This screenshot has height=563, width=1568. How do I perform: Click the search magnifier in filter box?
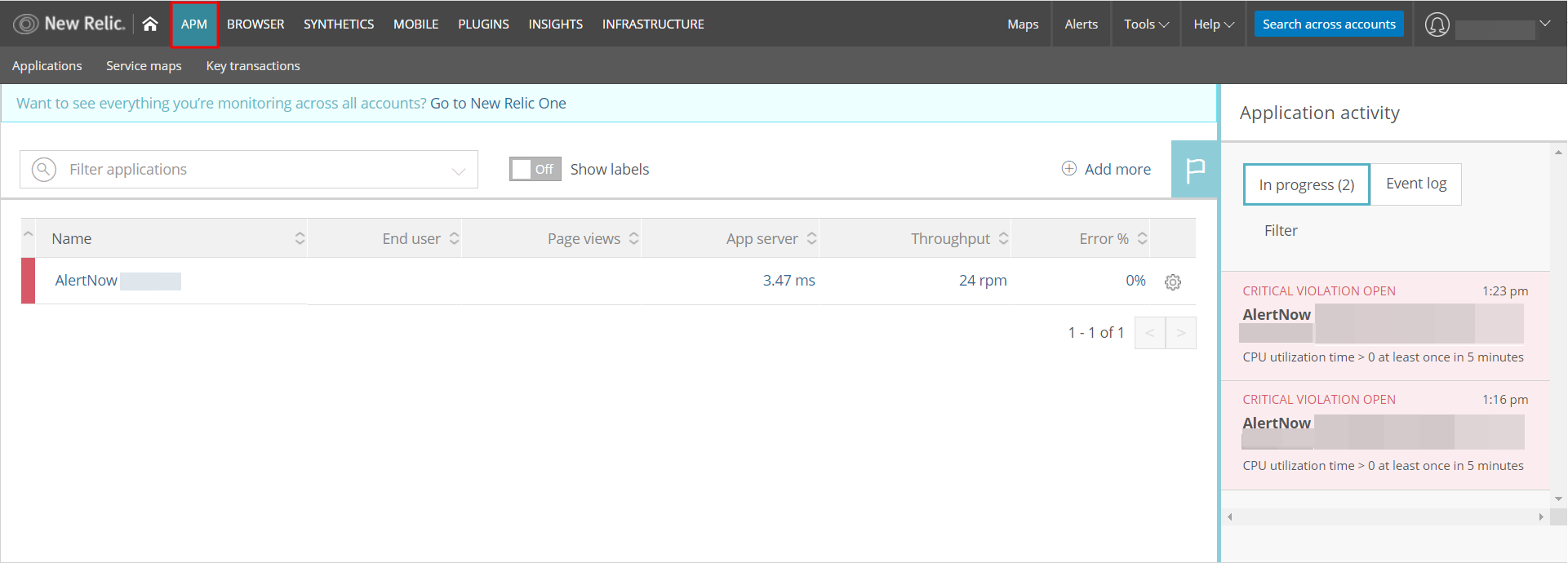point(44,170)
